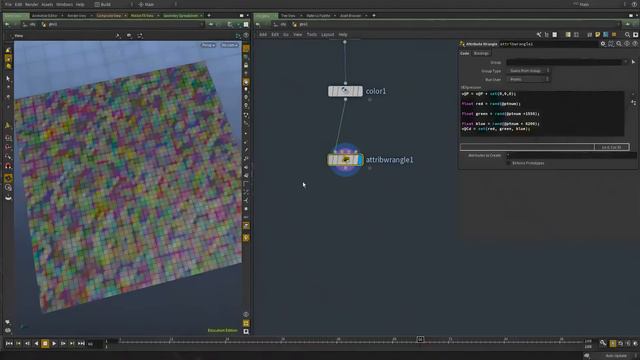The width and height of the screenshot is (640, 360).
Task: Toggle real-time playback icon in timeline
Action: click(x=613, y=344)
